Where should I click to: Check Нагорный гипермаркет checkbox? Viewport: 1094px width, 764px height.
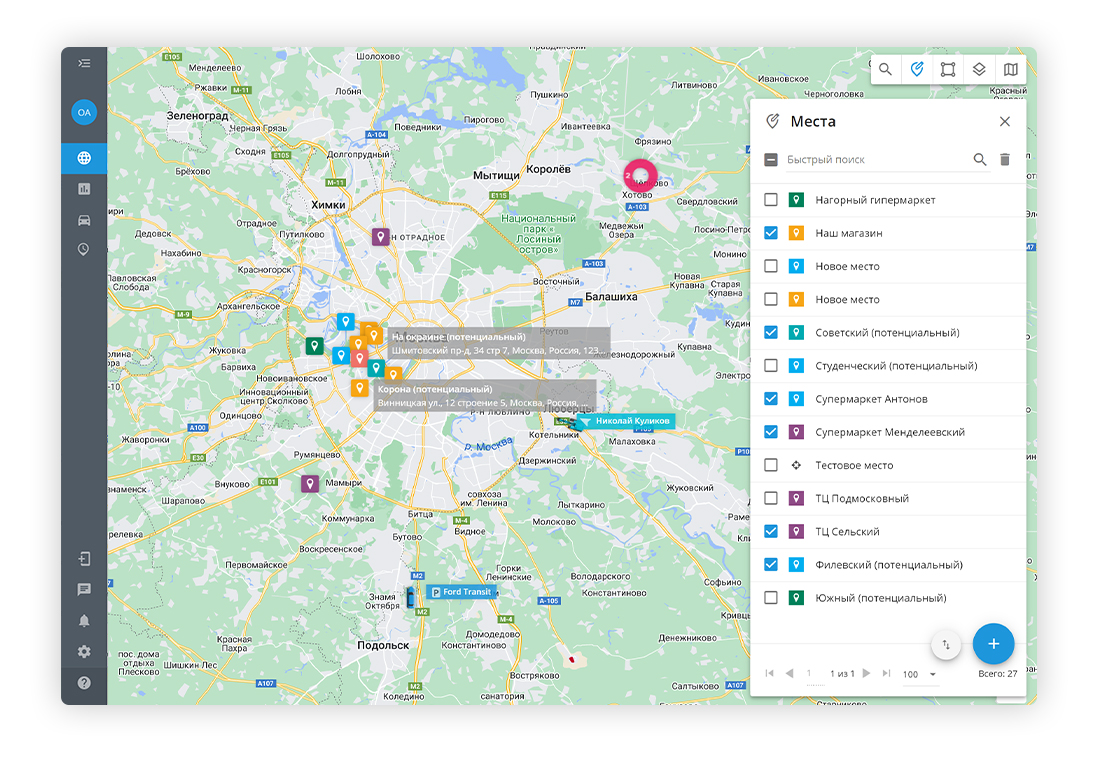[x=771, y=200]
